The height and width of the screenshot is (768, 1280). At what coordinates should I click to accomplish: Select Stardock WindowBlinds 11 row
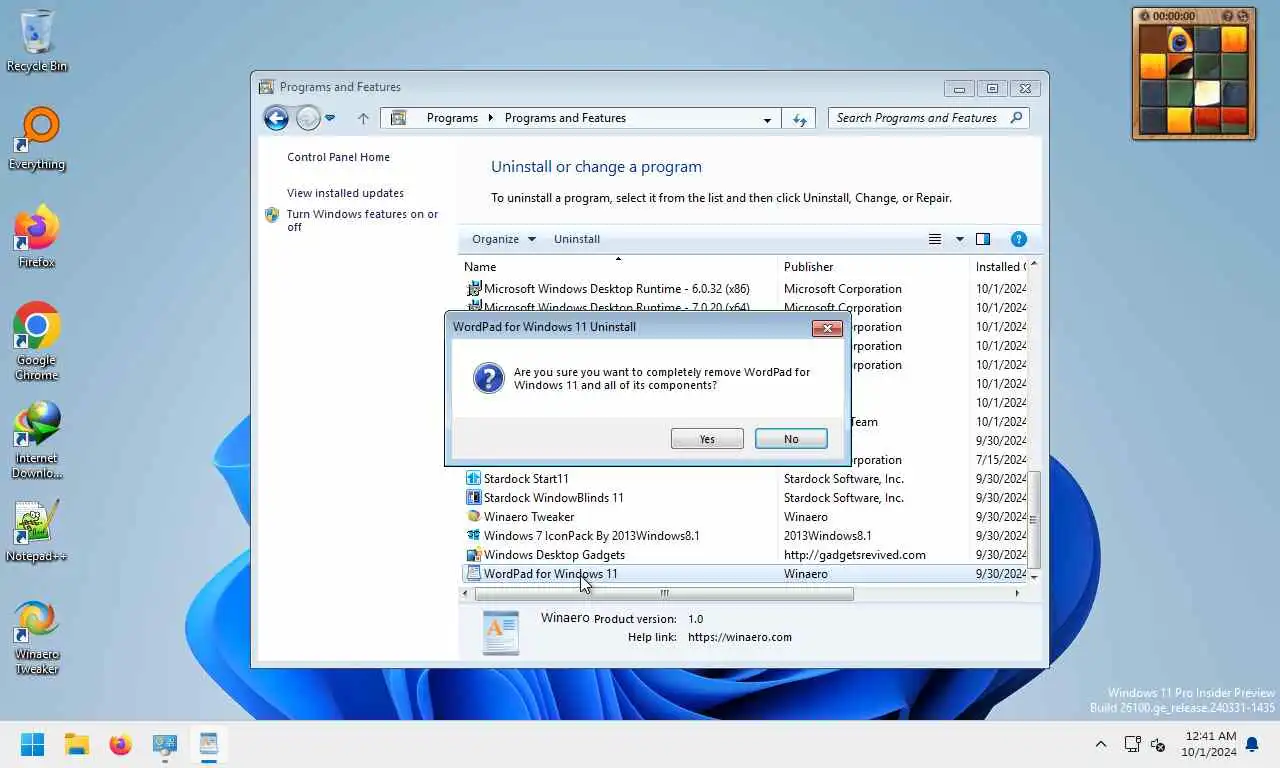(x=743, y=498)
